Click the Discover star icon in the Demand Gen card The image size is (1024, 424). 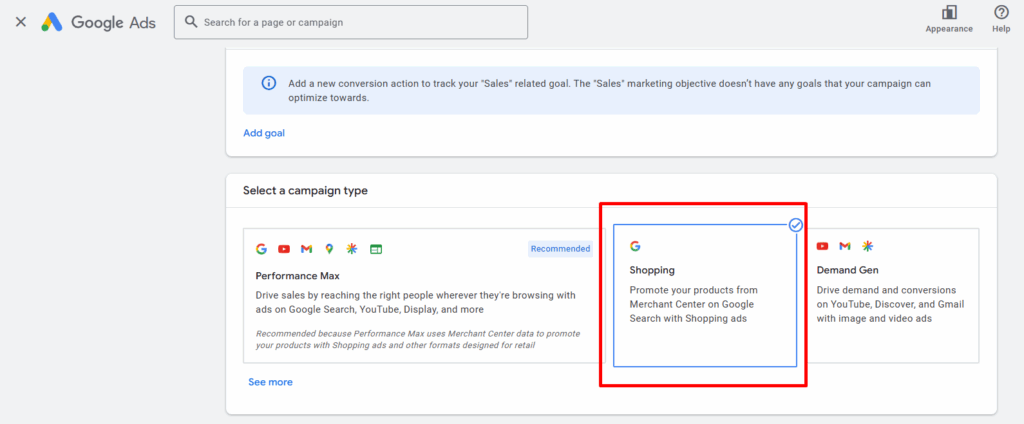(867, 246)
